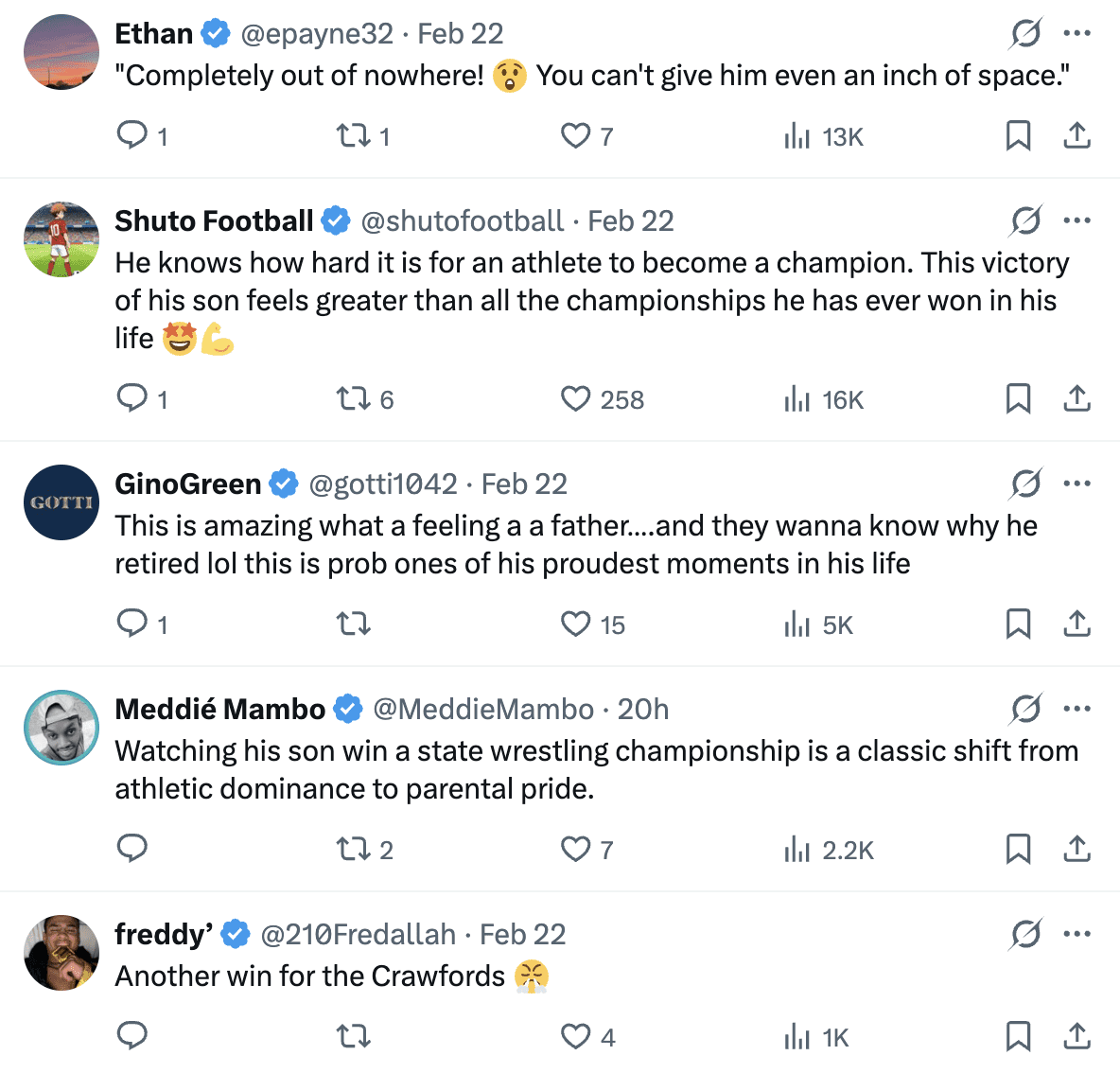Open GinoGreen's GOTTI avatar
This screenshot has width=1120, height=1073.
click(61, 502)
